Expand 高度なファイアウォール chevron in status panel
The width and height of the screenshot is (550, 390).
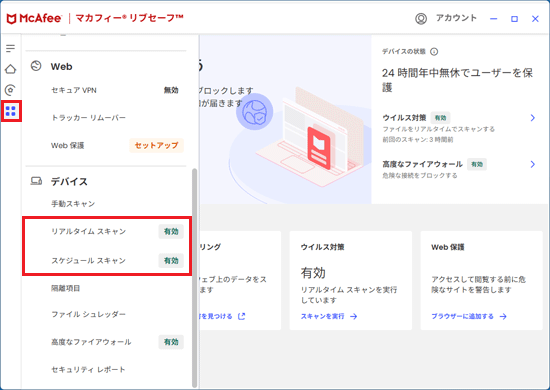532,164
